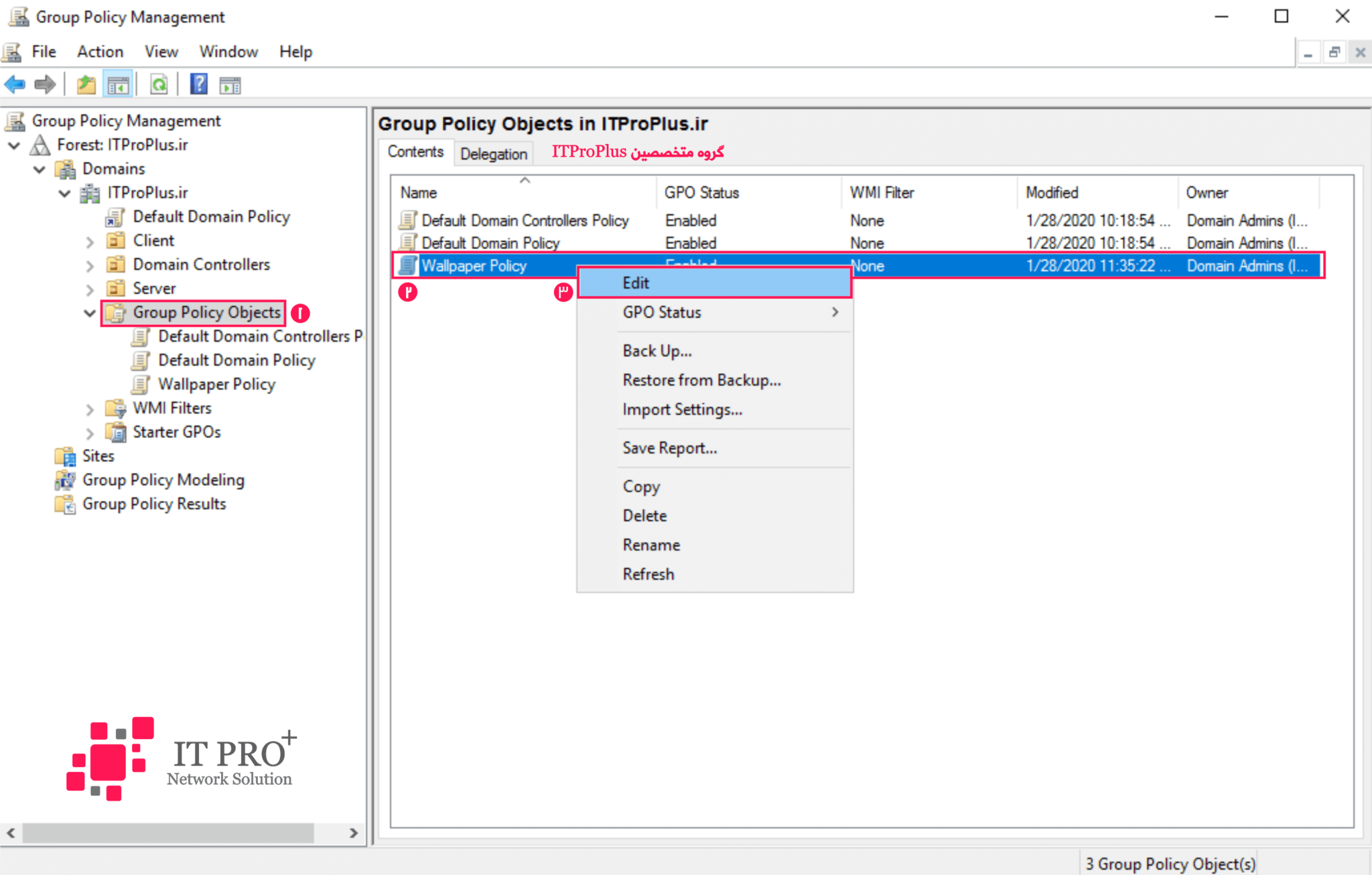
Task: Expand the WMI Filters node
Action: [91, 408]
